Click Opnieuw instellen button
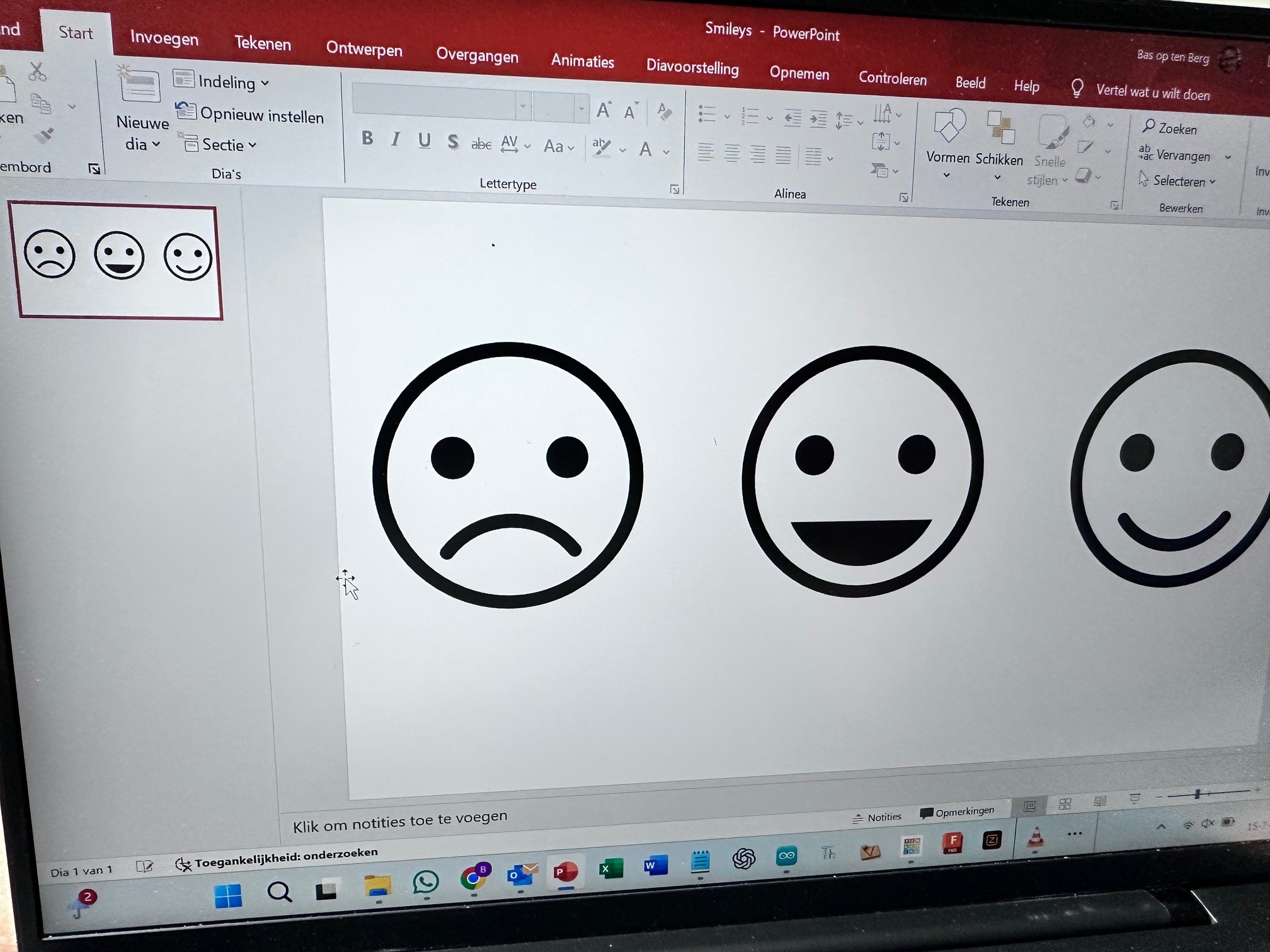Image resolution: width=1270 pixels, height=952 pixels. [249, 114]
